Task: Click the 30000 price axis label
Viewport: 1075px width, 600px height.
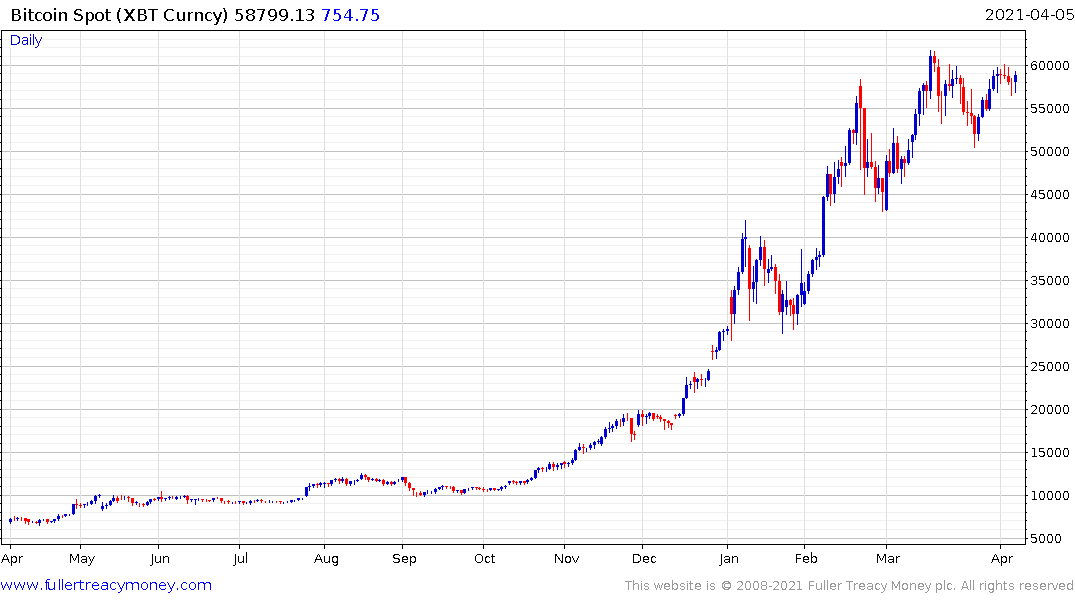Action: (1050, 324)
